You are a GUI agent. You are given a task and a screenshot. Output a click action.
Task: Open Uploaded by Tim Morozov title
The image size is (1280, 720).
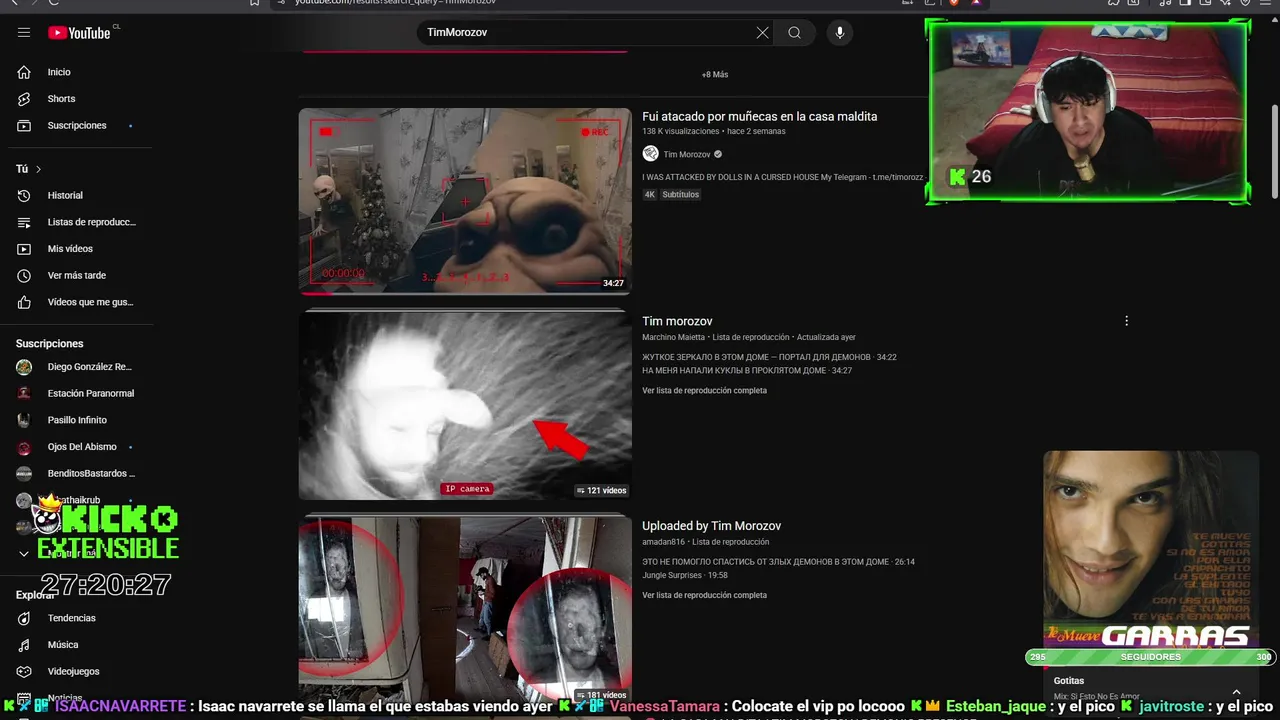coord(711,526)
